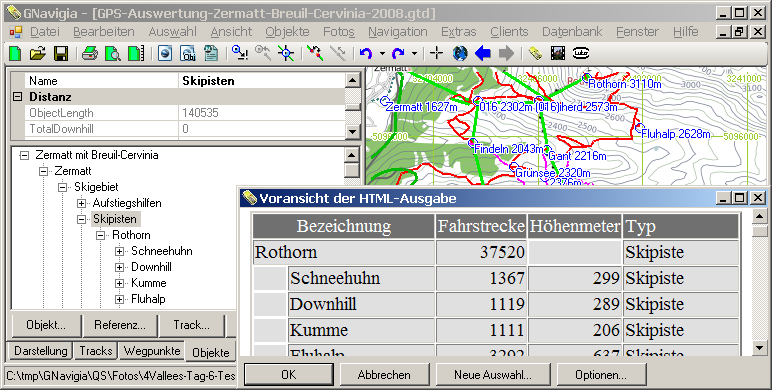Viewport: 772px width, 390px height.
Task: Create a new document with the green page icon
Action: (15, 53)
